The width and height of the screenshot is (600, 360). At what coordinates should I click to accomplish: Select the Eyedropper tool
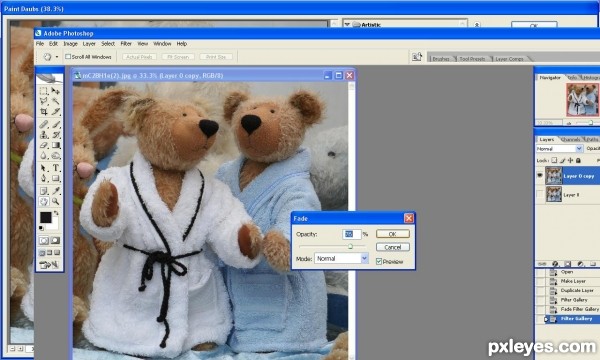pyautogui.click(x=56, y=191)
